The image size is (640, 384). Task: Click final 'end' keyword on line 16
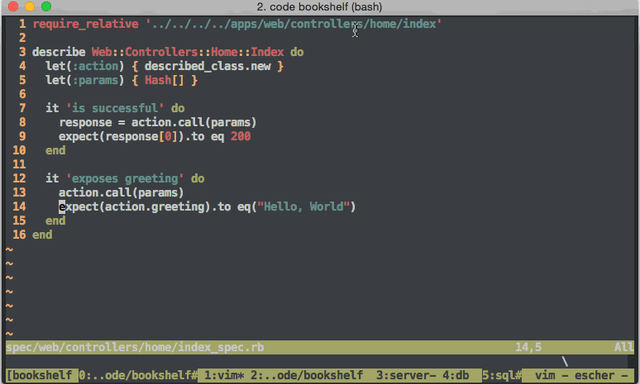point(42,235)
